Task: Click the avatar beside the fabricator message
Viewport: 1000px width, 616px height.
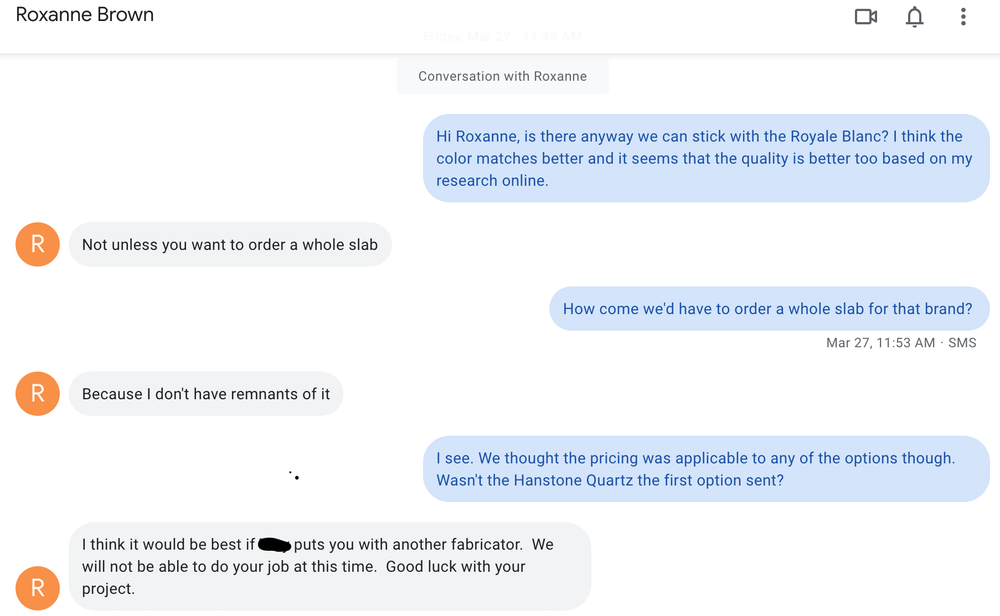Action: coord(38,587)
